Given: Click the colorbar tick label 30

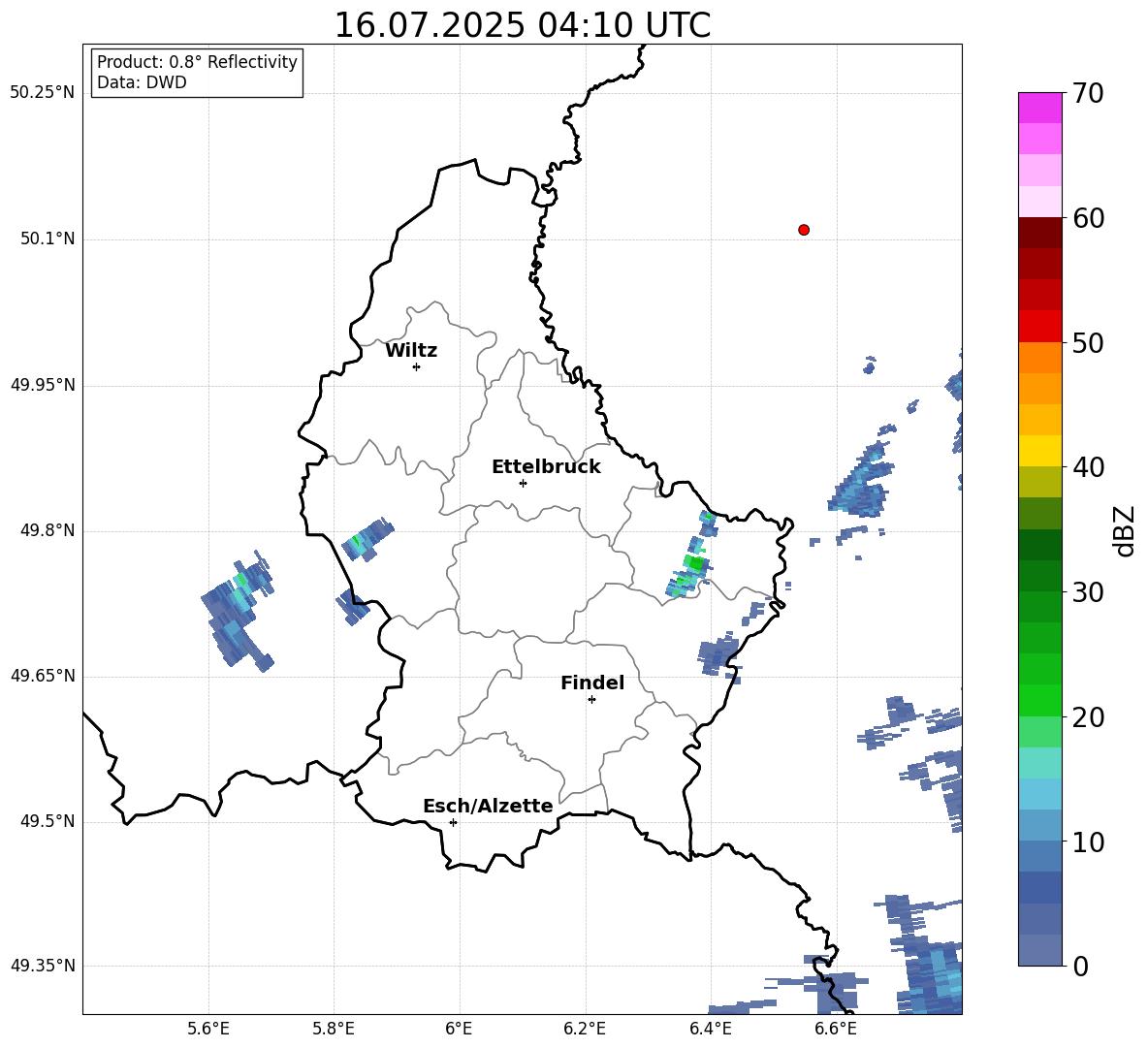Looking at the screenshot, I should click(x=1088, y=592).
